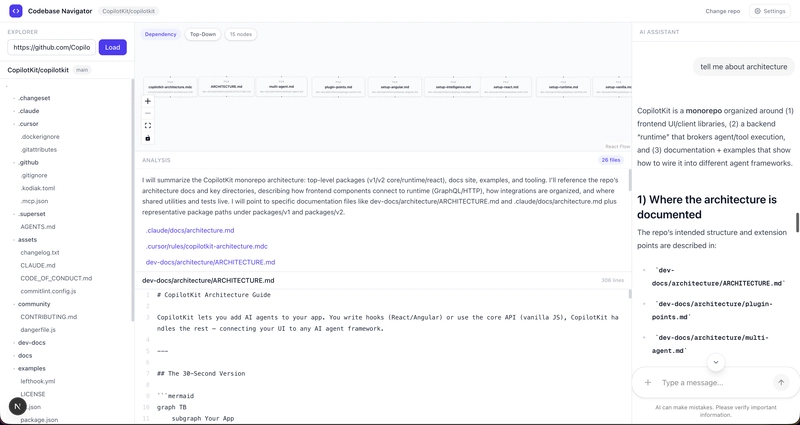
Task: Click the Change repo button
Action: [722, 11]
